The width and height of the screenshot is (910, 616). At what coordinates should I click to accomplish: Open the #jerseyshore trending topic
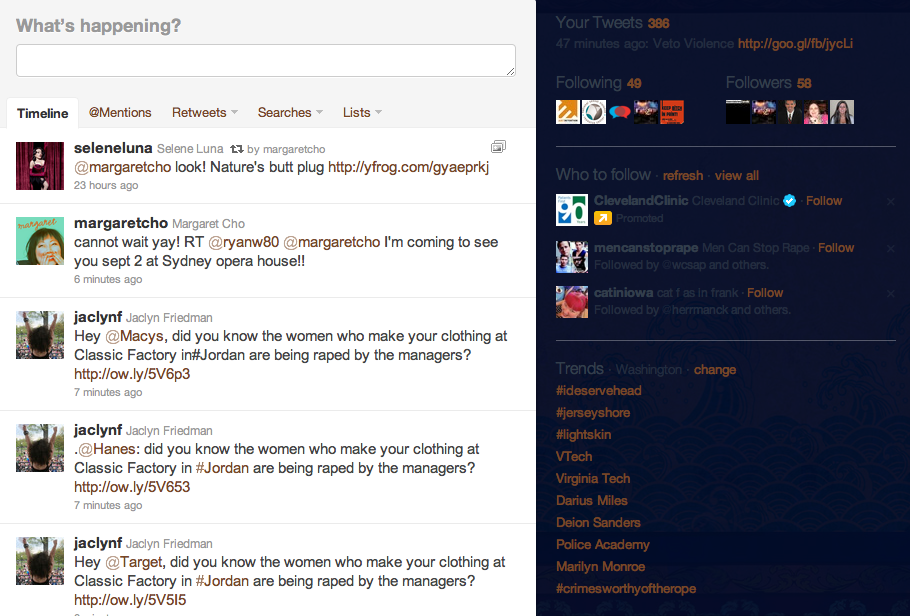point(593,413)
